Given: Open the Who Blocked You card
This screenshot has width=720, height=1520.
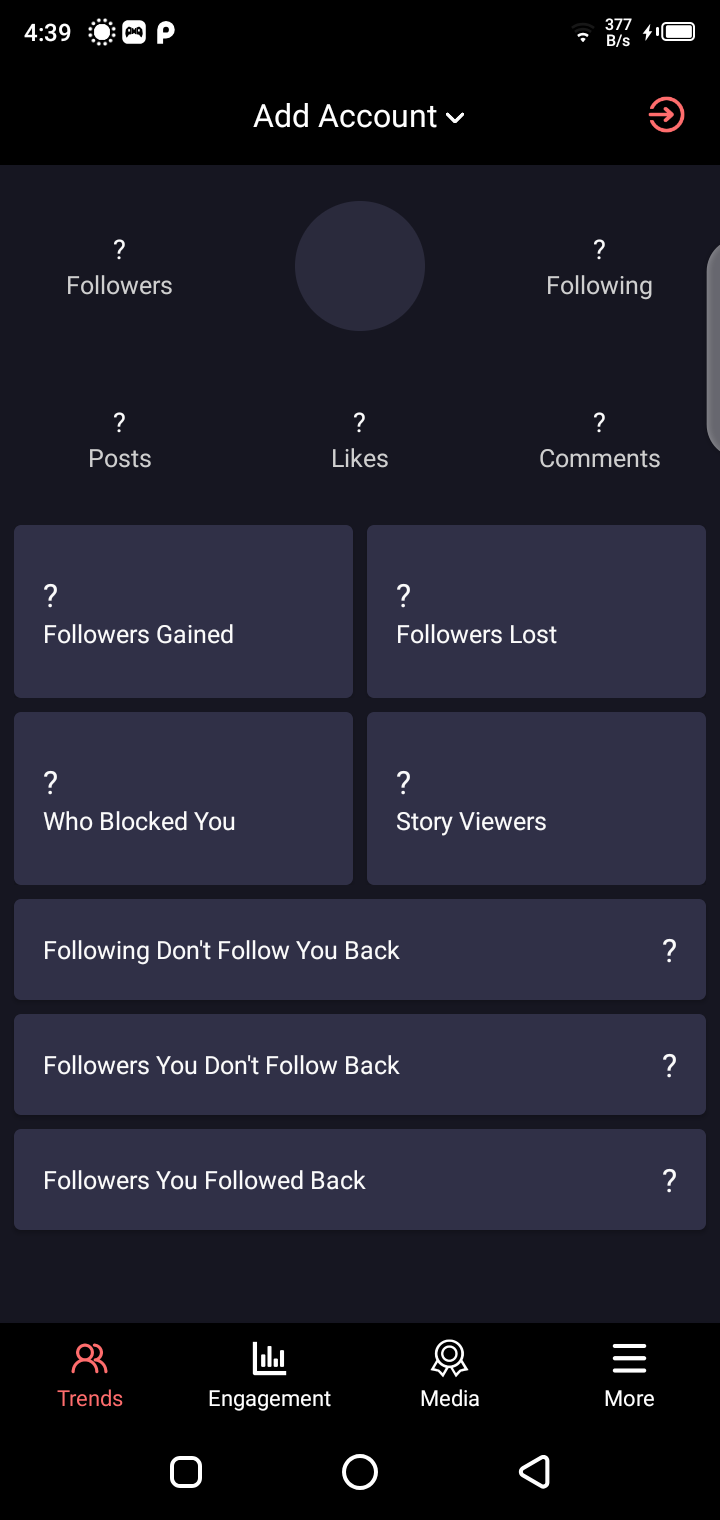Looking at the screenshot, I should 183,798.
